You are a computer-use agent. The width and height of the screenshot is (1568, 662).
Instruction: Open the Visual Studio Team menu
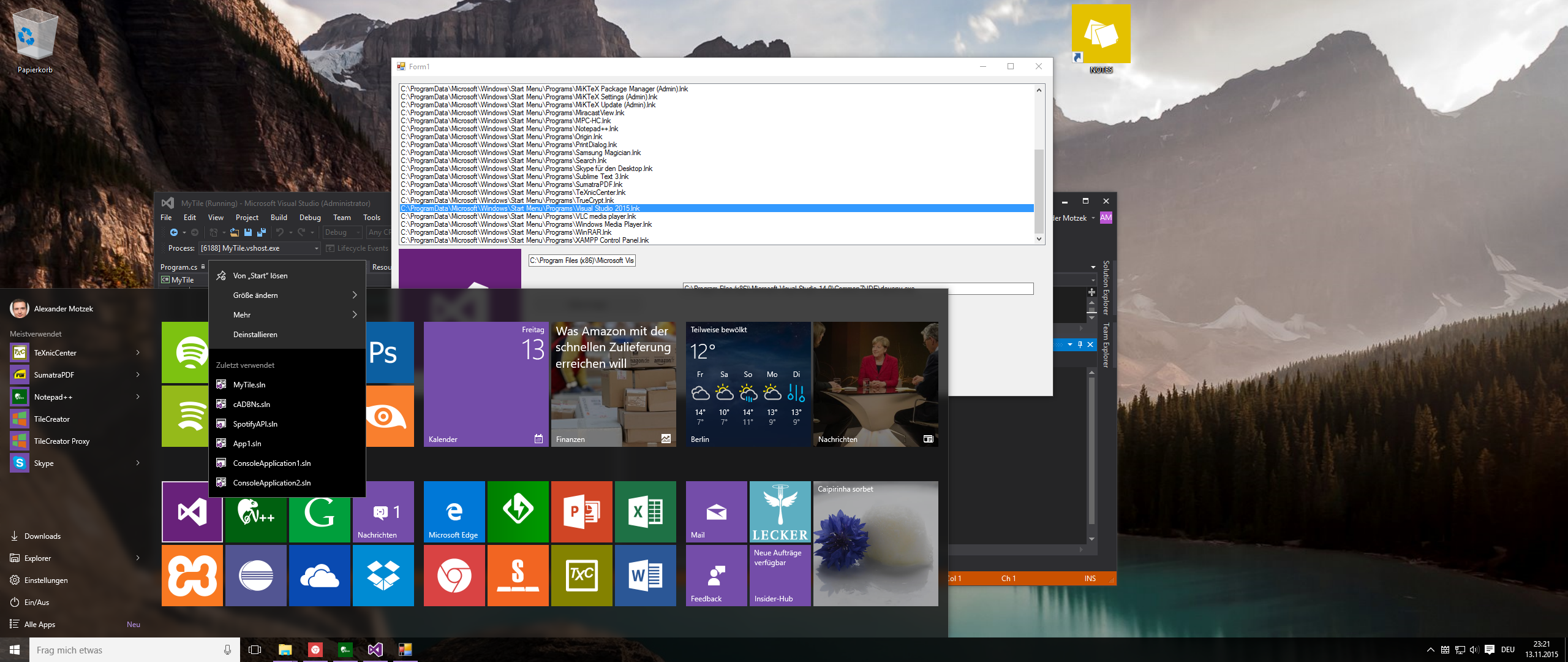pyautogui.click(x=342, y=218)
